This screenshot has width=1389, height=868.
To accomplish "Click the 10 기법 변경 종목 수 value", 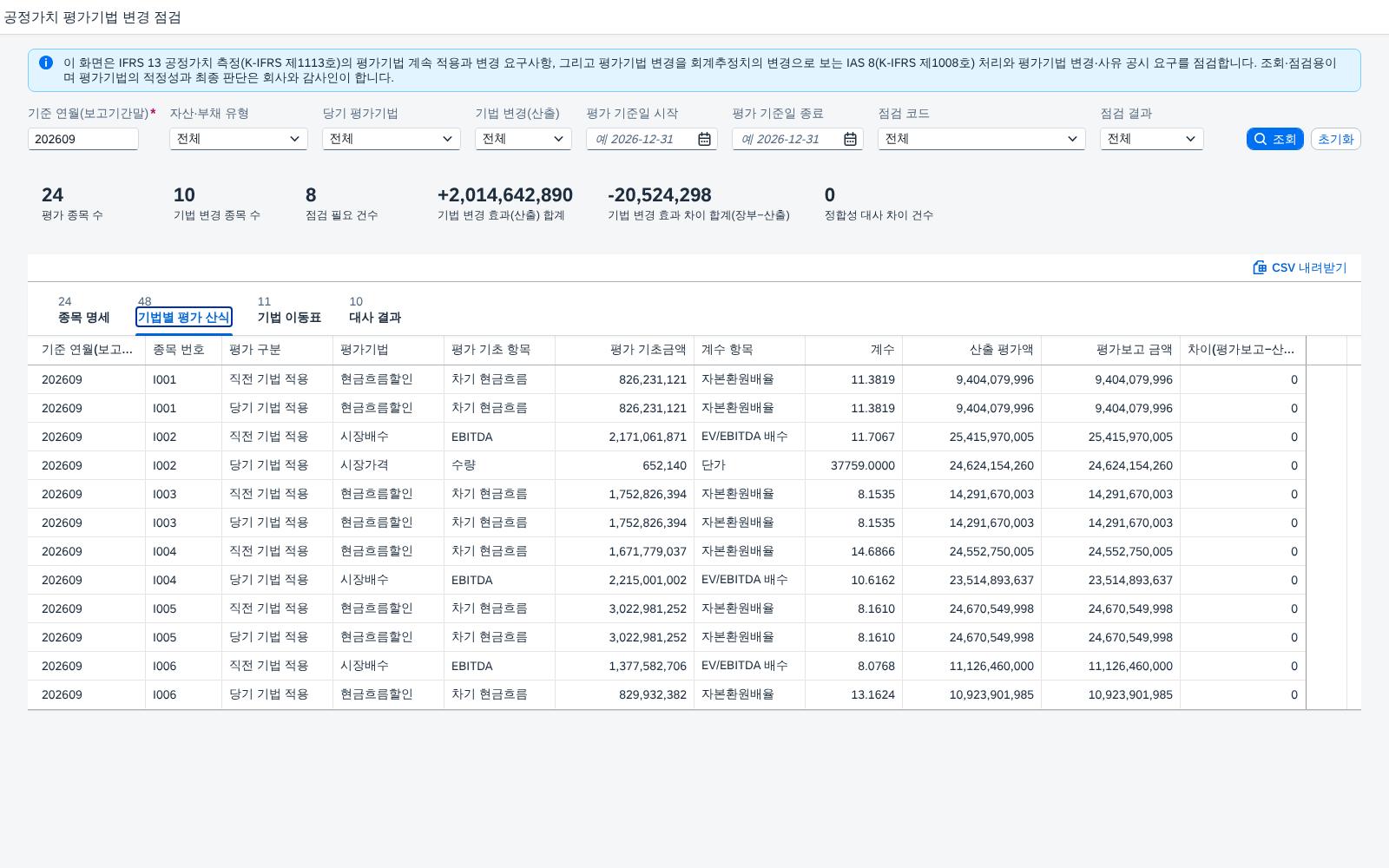I will coord(184,195).
